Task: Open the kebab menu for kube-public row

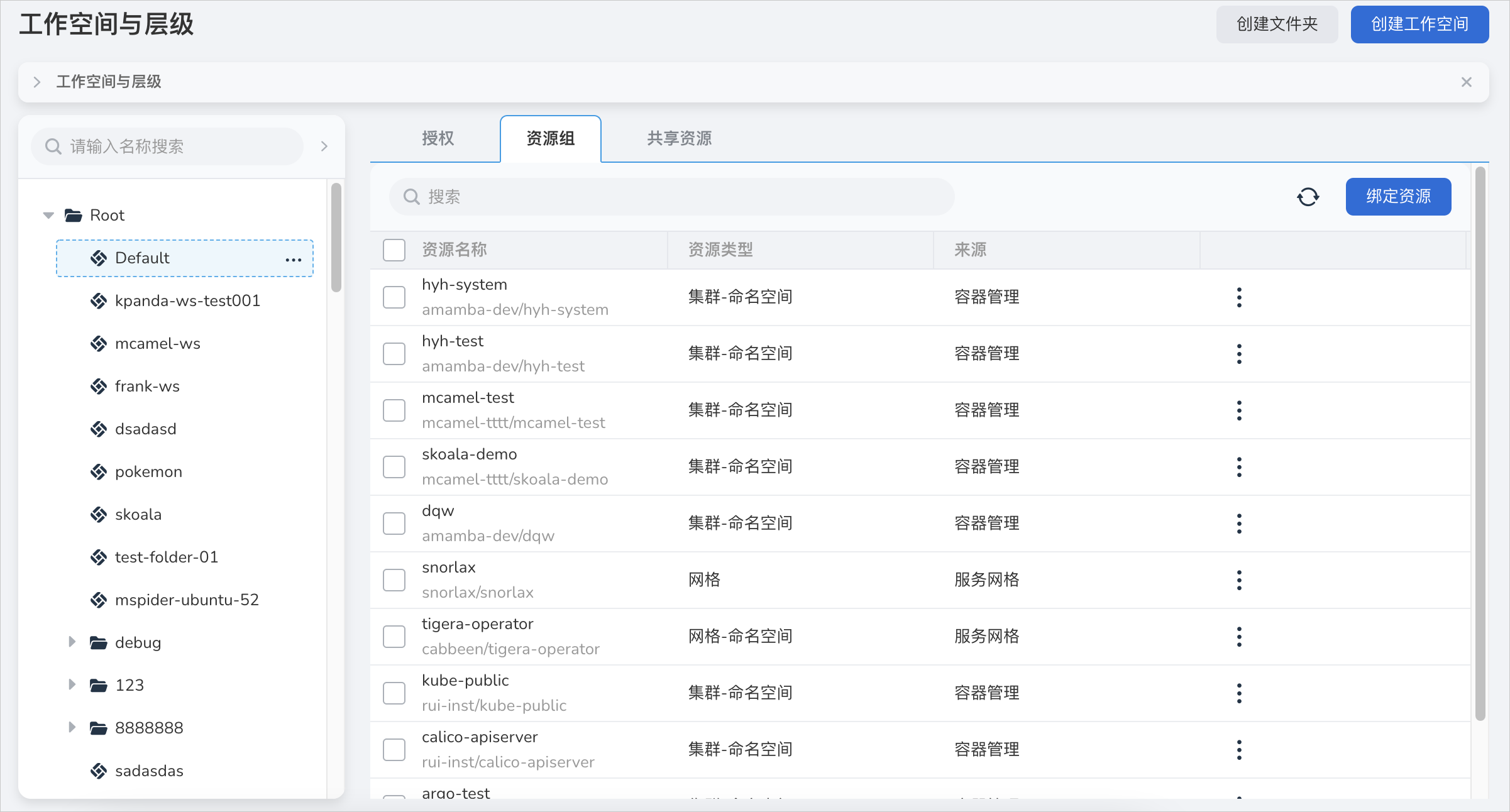Action: tap(1239, 693)
